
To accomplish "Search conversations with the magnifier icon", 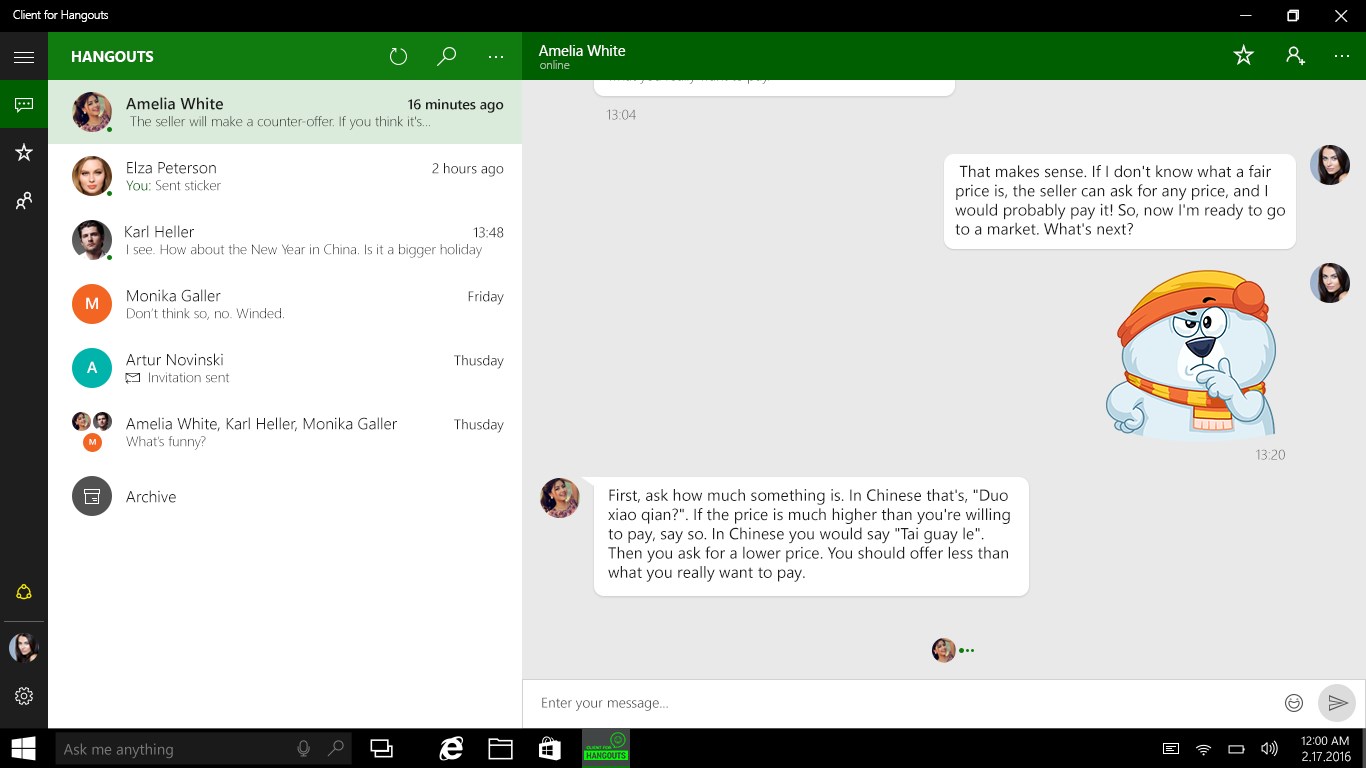I will pos(447,57).
